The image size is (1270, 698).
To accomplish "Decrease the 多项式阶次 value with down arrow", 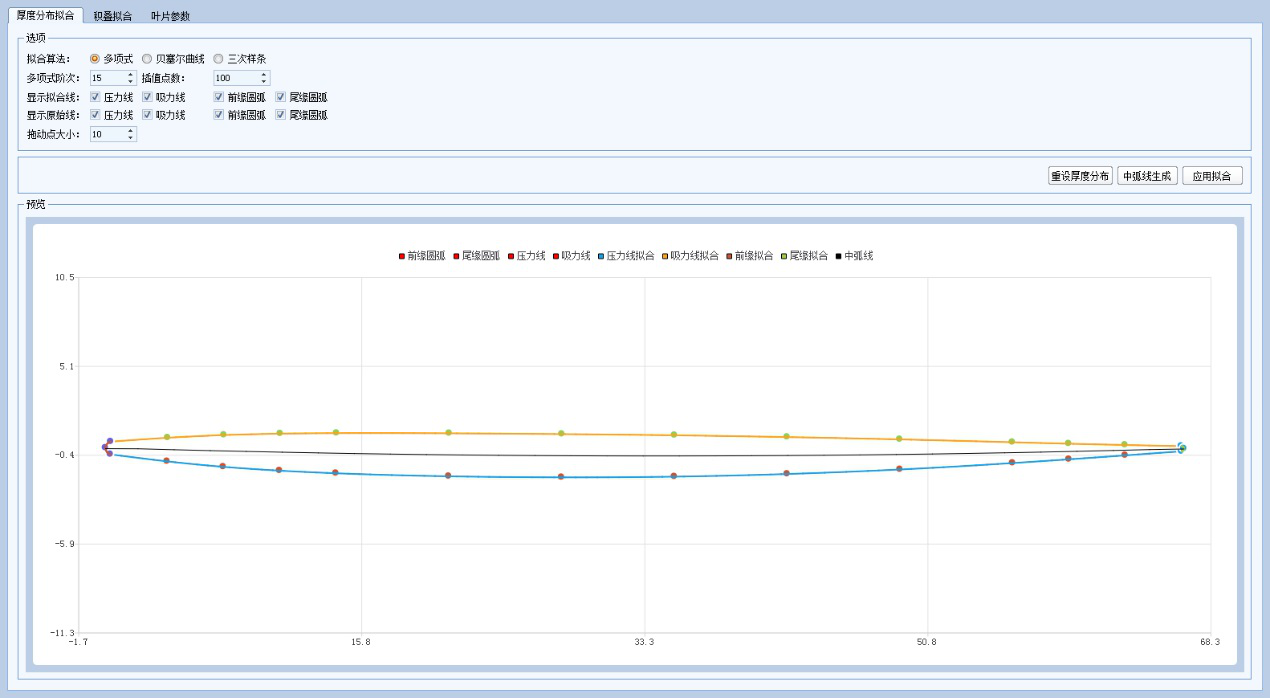I will pyautogui.click(x=131, y=82).
